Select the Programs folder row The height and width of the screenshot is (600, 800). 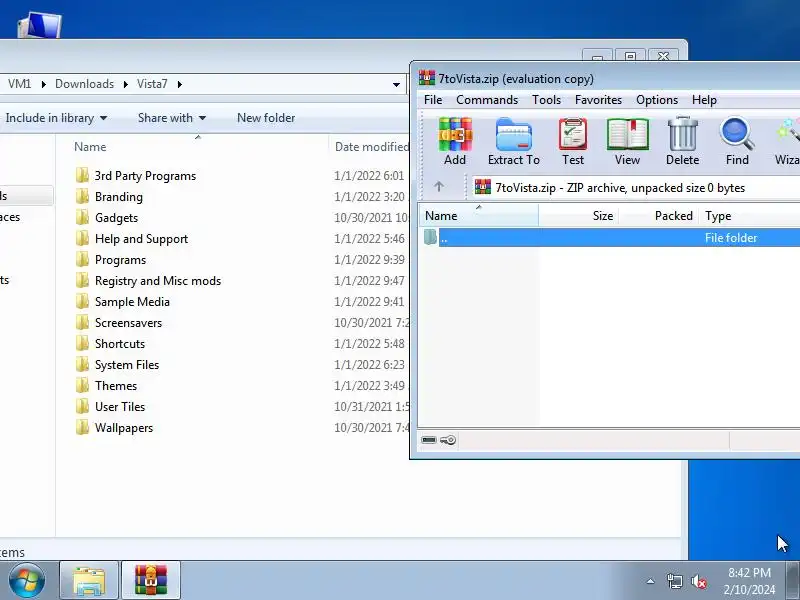point(120,260)
